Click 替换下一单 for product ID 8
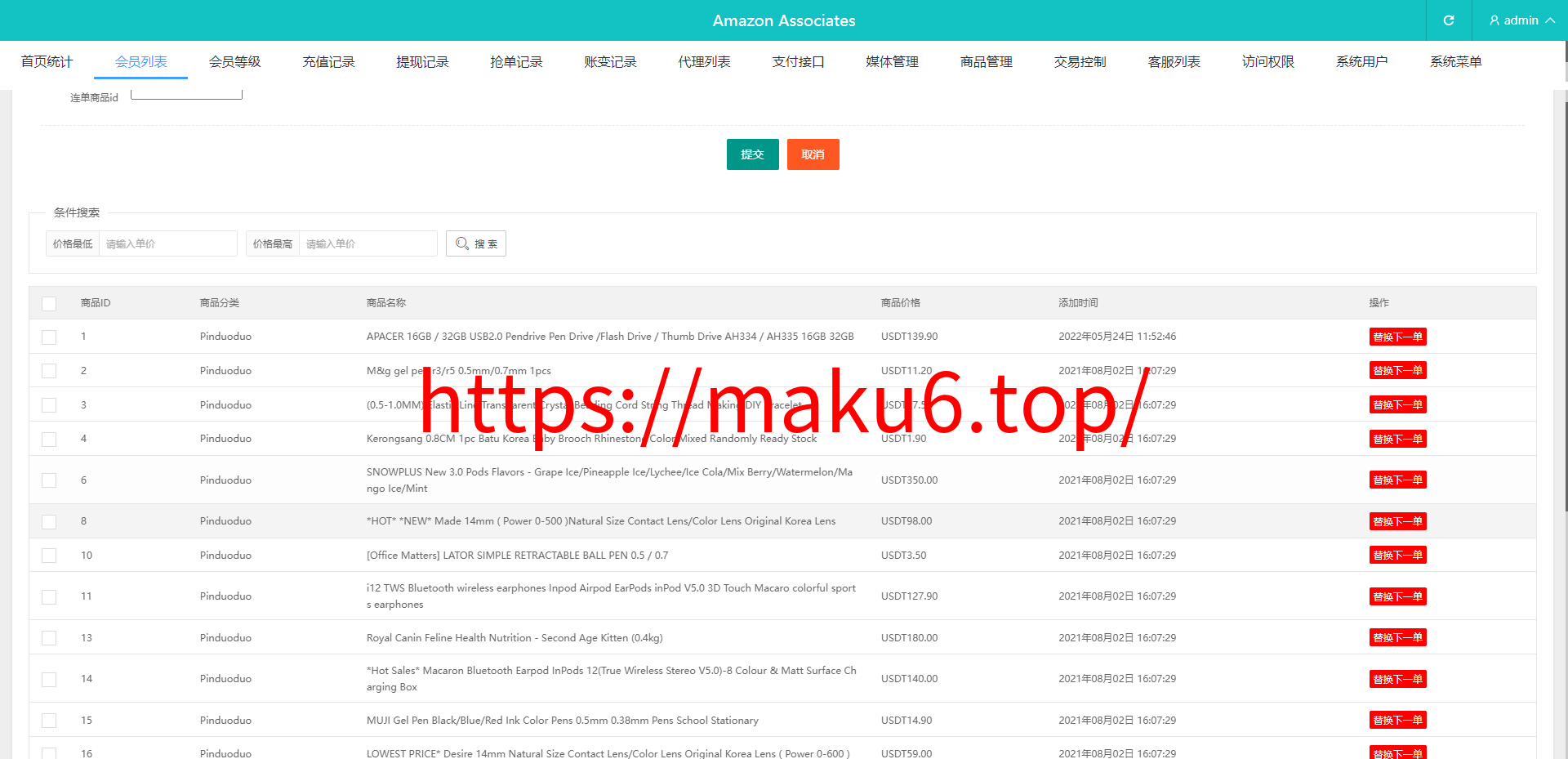1568x759 pixels. pyautogui.click(x=1397, y=521)
